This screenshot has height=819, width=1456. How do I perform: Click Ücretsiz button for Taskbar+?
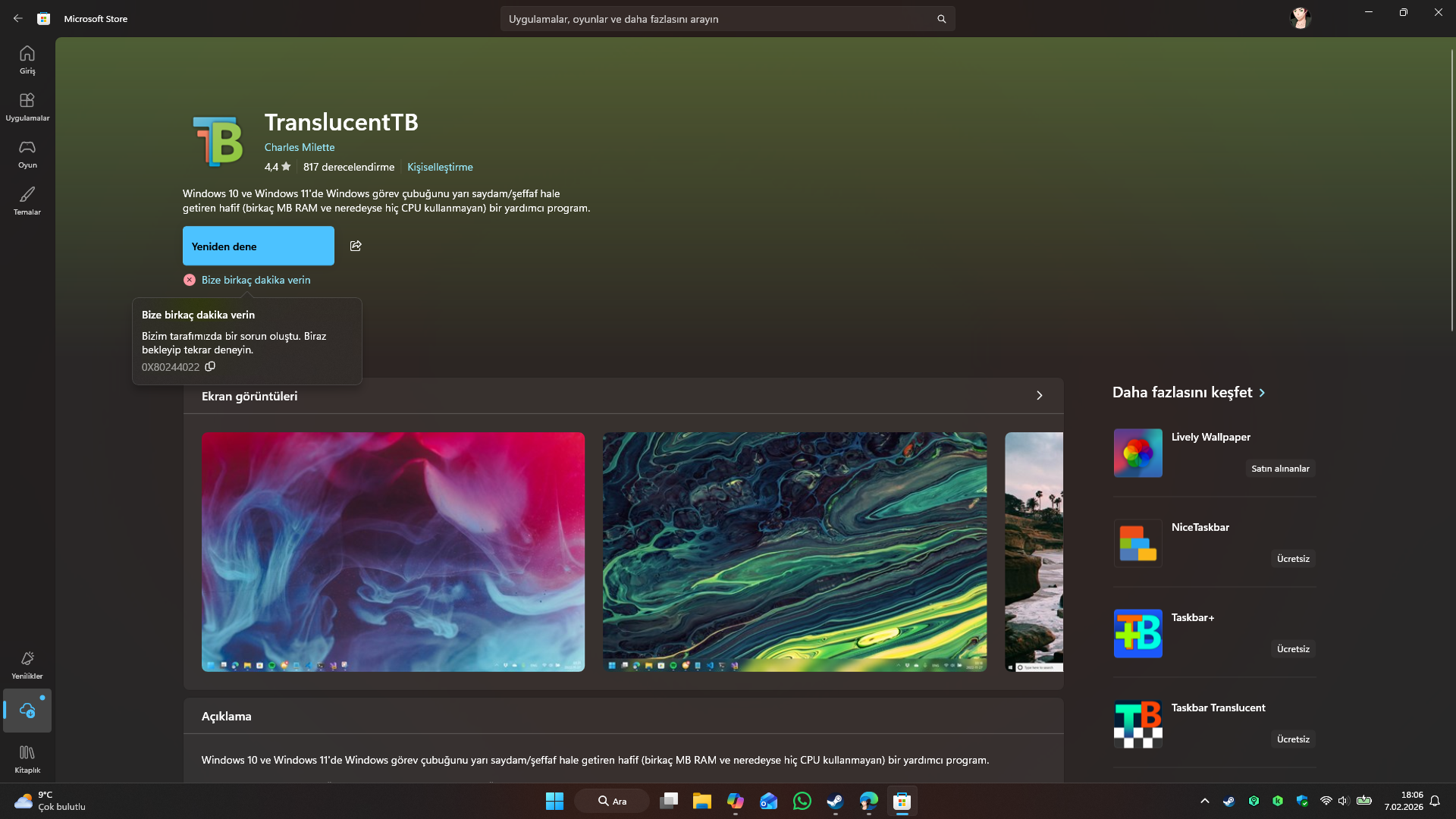coord(1293,649)
